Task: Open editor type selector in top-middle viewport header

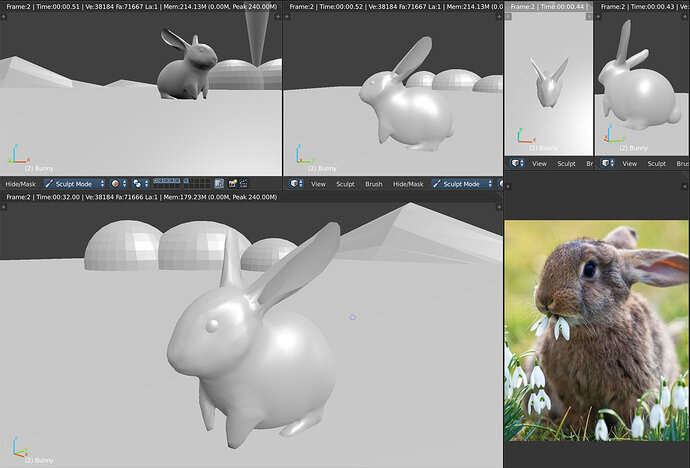Action: 296,183
